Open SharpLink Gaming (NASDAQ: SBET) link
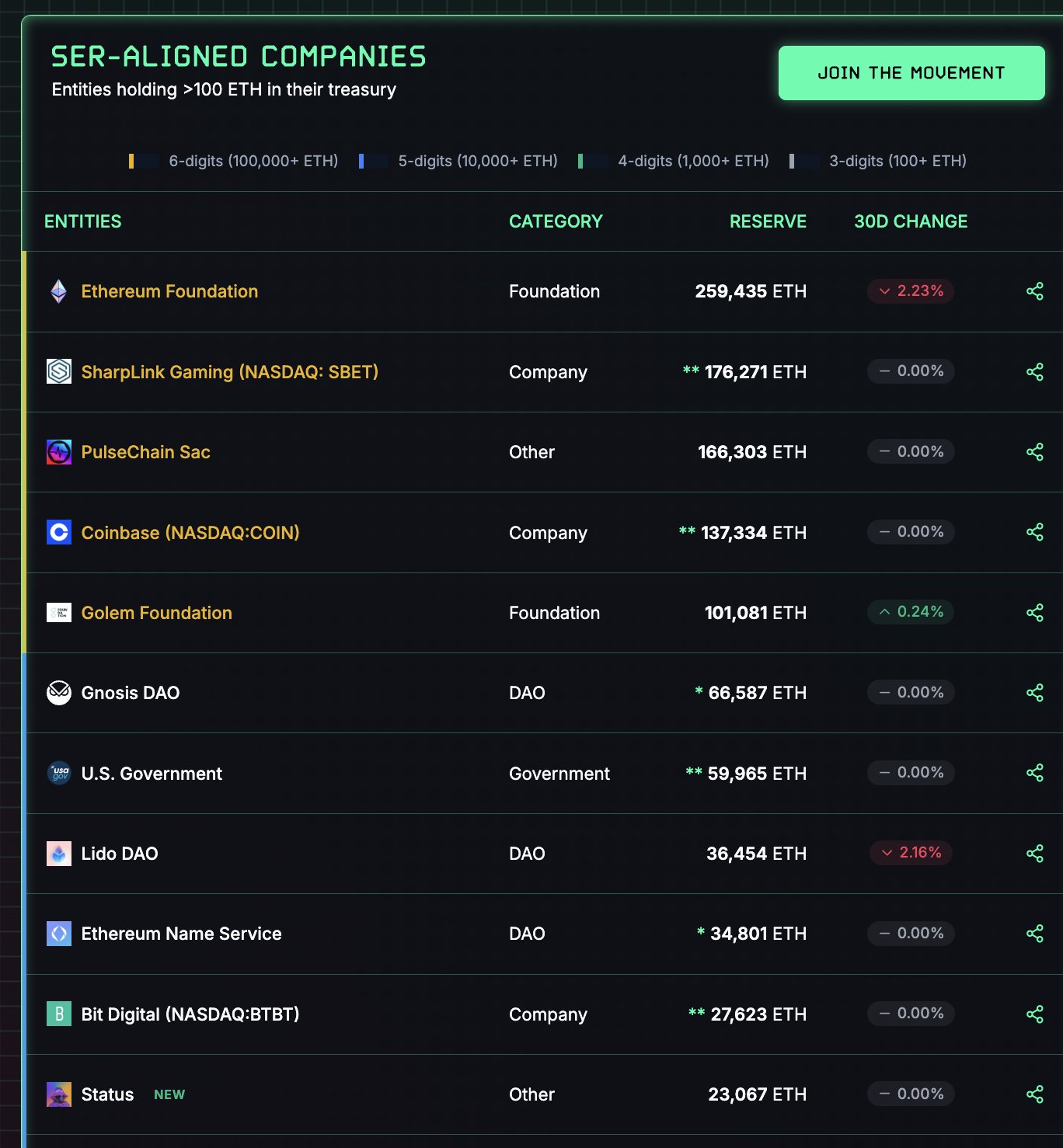1063x1148 pixels. click(230, 372)
